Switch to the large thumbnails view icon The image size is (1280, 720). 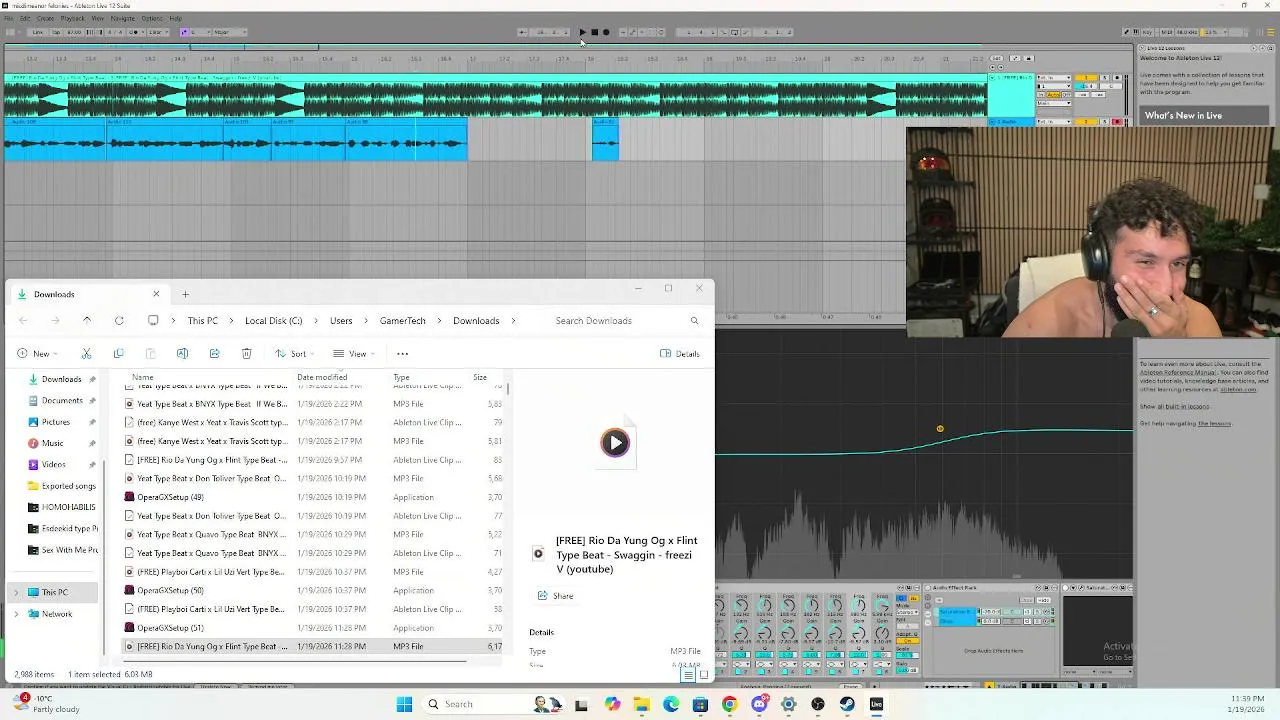tap(703, 675)
